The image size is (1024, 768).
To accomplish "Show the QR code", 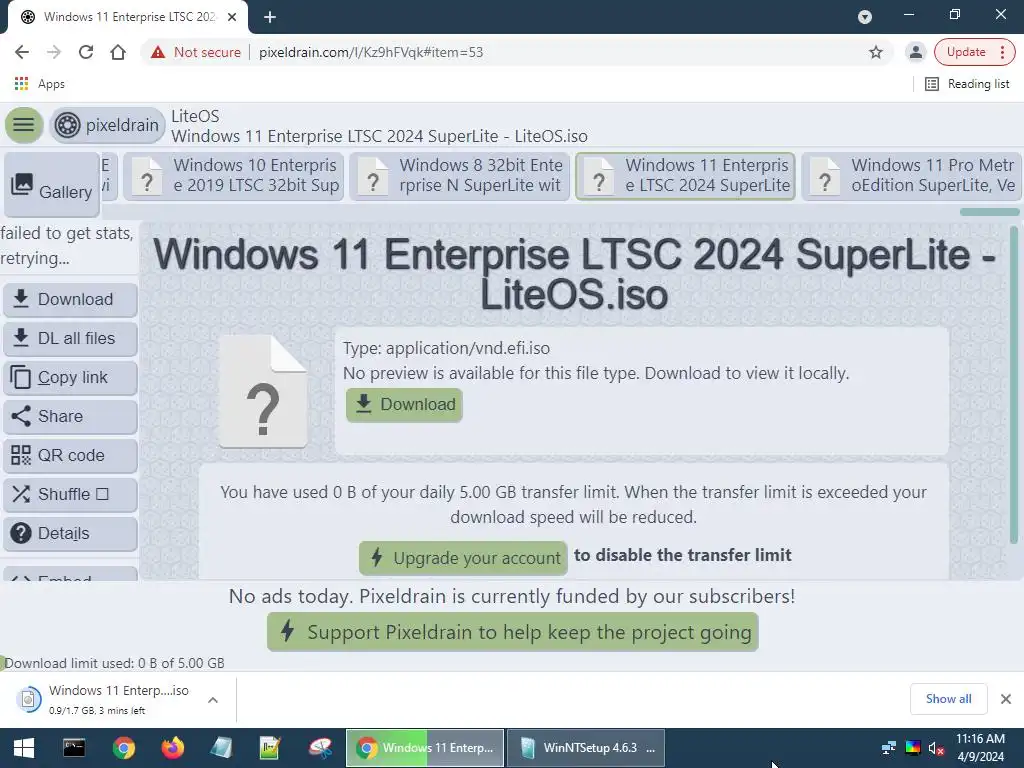I will 71,455.
